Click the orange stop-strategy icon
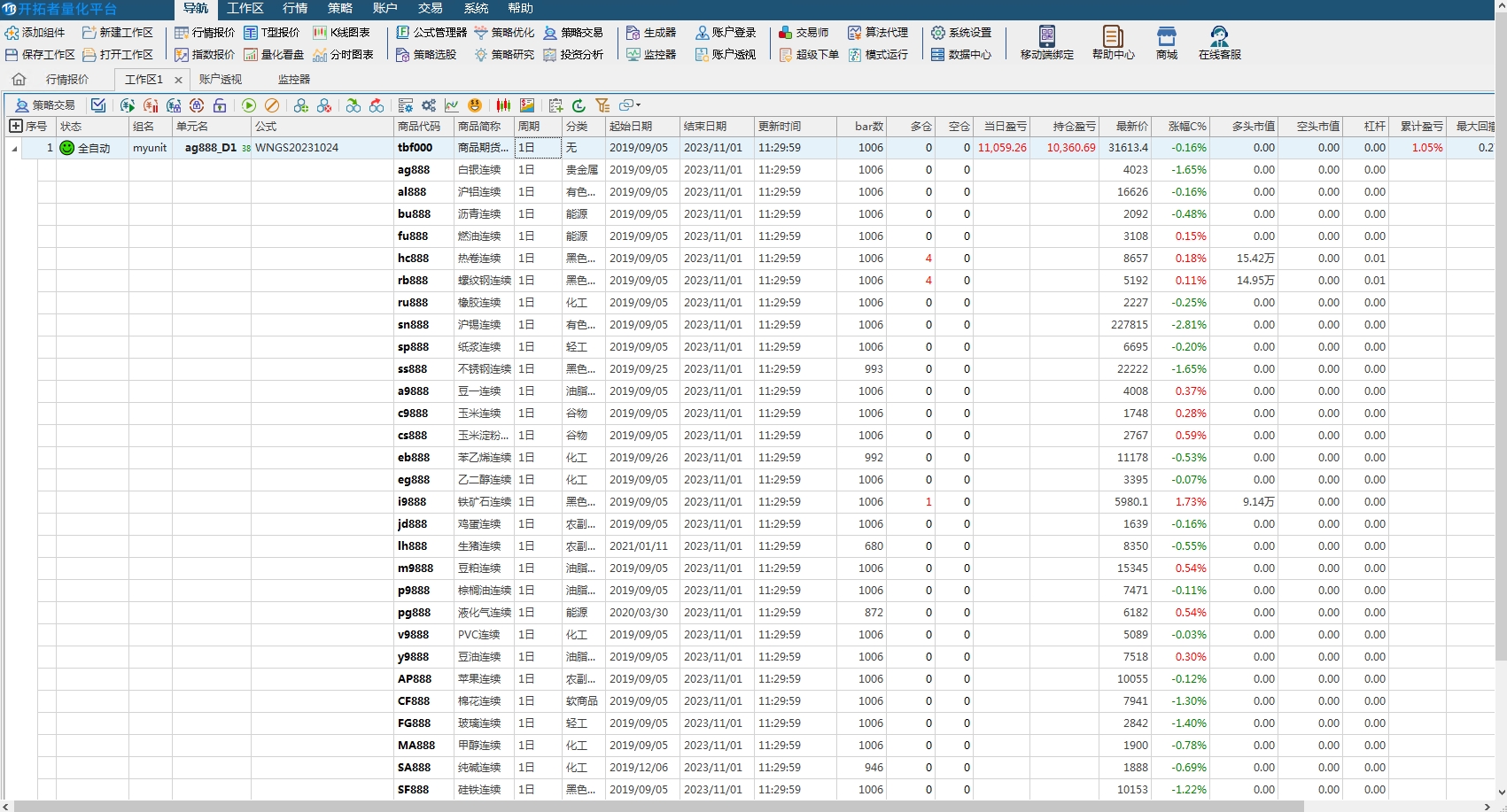This screenshot has width=1507, height=812. (272, 105)
